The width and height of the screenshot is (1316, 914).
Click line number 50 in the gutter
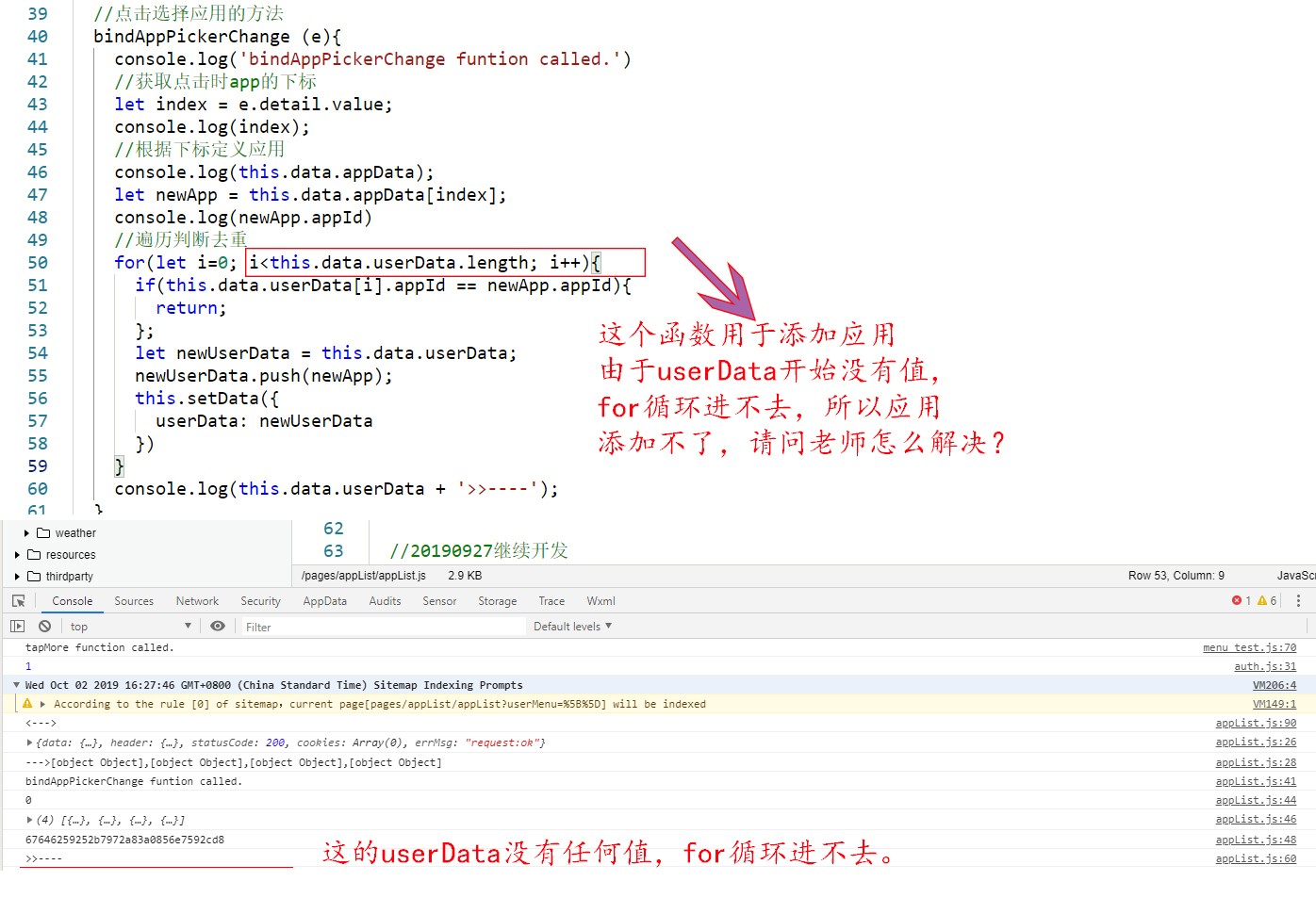click(x=38, y=262)
